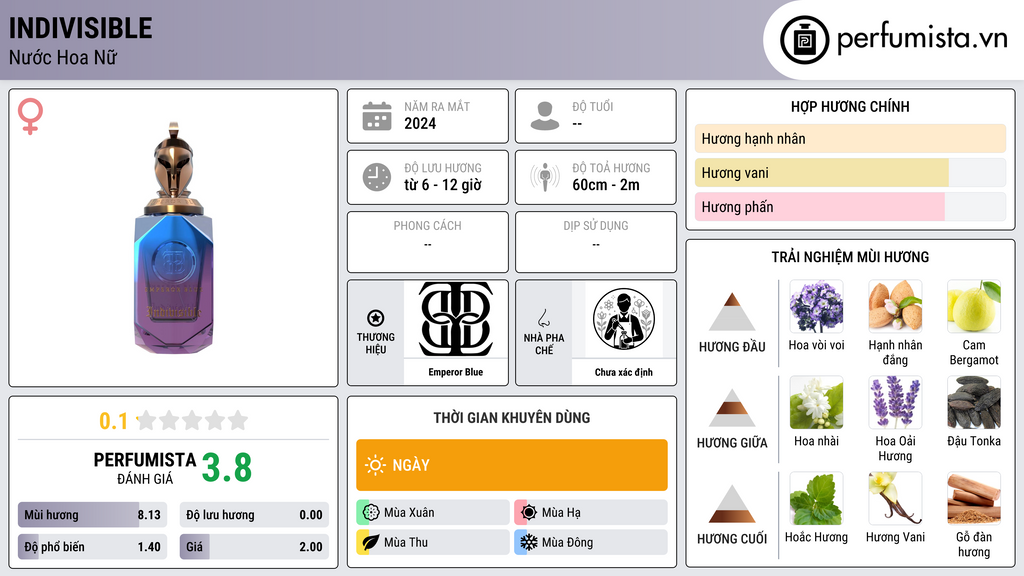Click the release year 2024
1024x576 pixels.
tap(420, 123)
